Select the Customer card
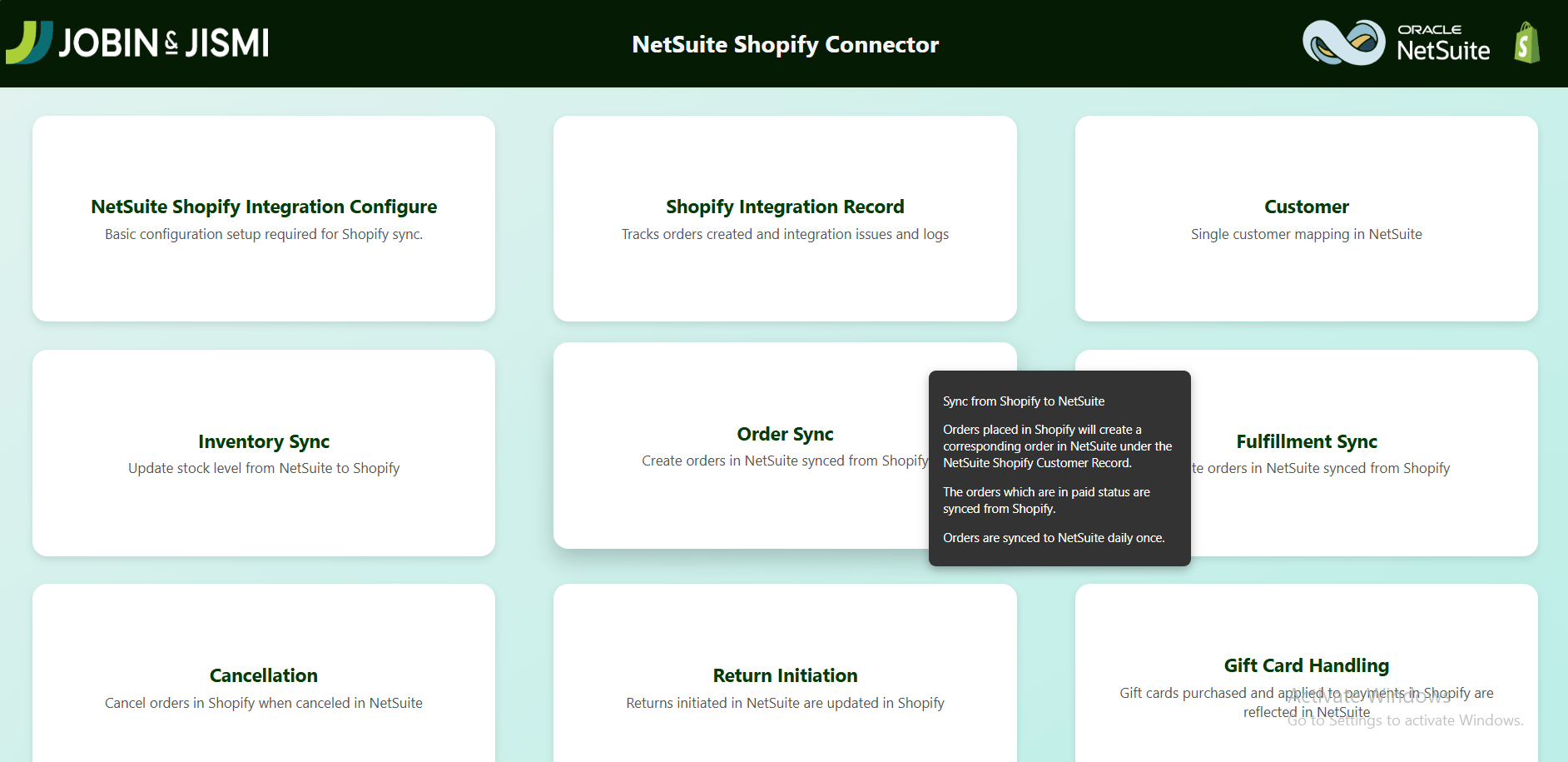Viewport: 1568px width, 762px height. tap(1306, 218)
